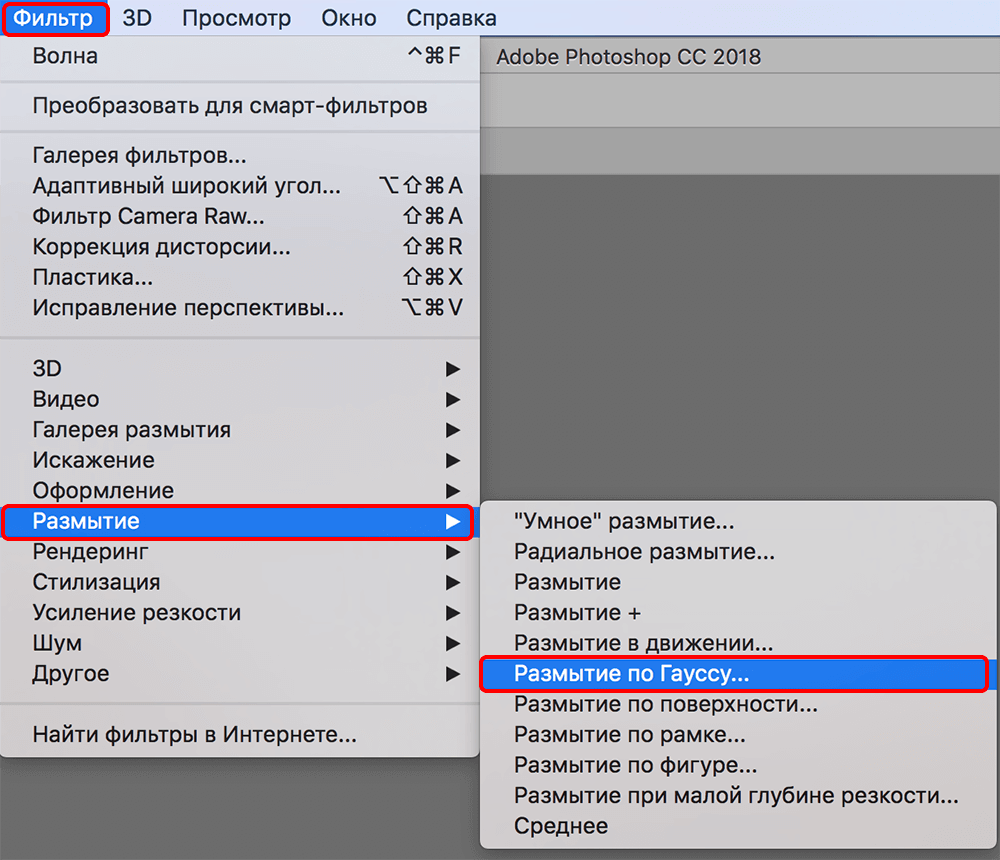Open the Справка menu
The image size is (1000, 860).
click(451, 18)
